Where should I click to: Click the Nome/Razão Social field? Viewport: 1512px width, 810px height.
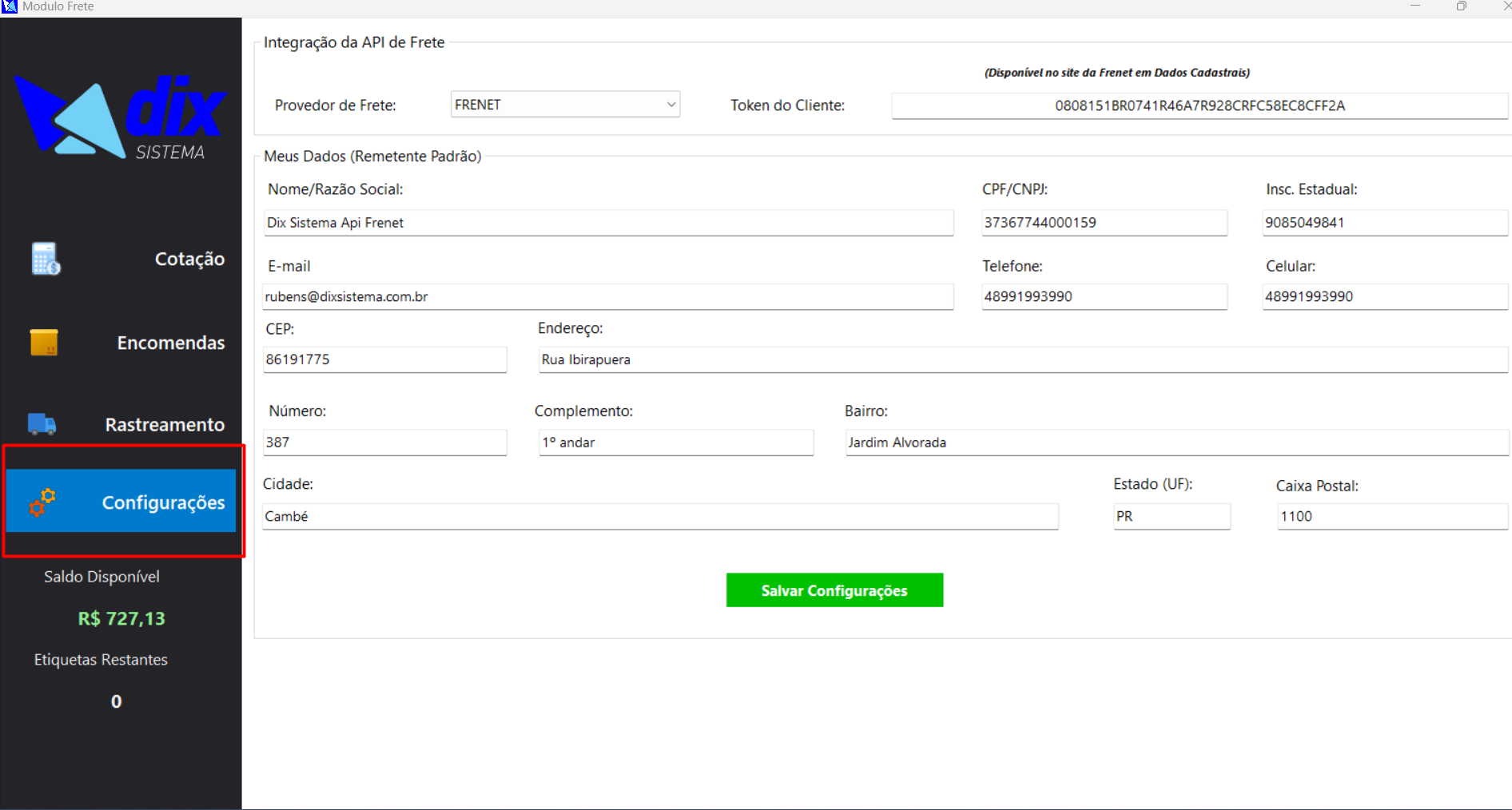coord(608,222)
